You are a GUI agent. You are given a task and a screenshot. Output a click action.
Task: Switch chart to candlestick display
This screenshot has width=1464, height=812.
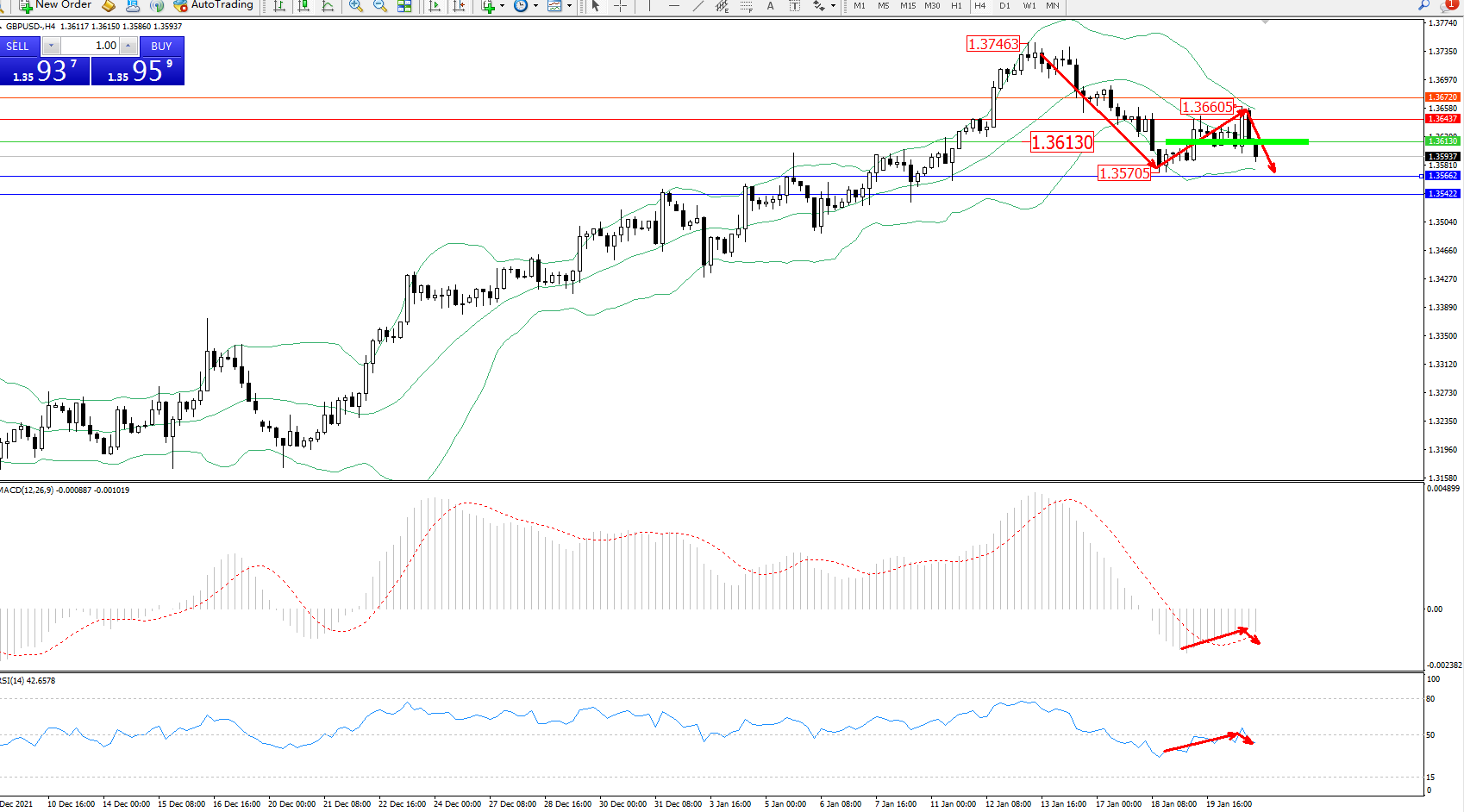coord(303,6)
